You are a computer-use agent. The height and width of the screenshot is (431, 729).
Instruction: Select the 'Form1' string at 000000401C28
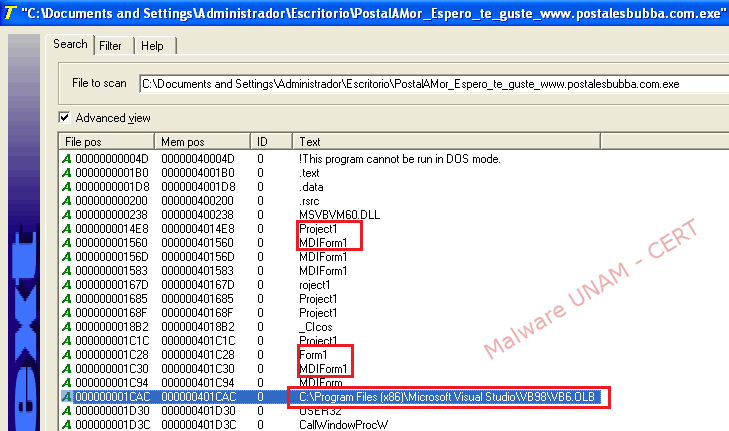[x=313, y=355]
